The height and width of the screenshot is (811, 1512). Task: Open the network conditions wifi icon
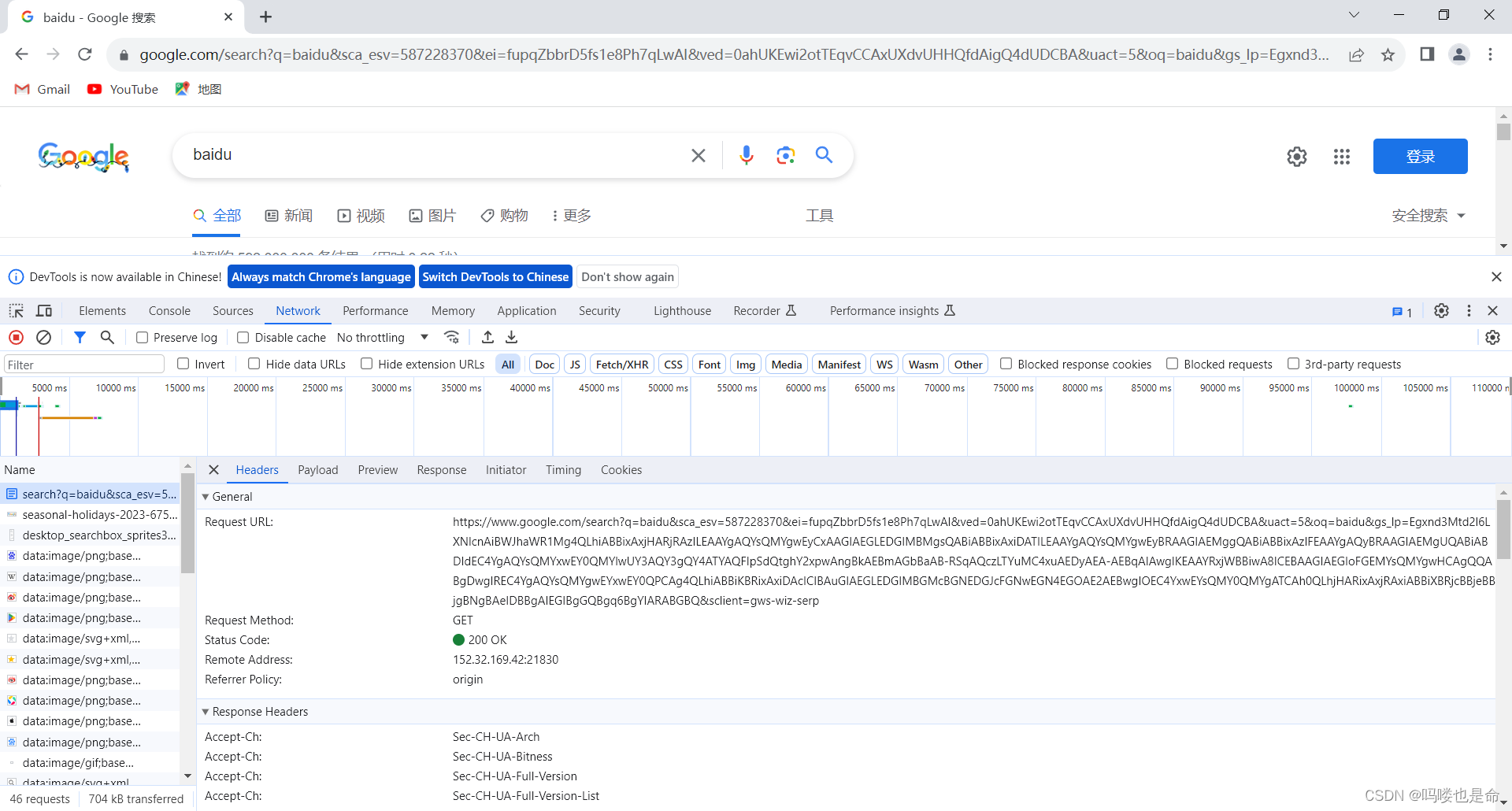(x=452, y=337)
